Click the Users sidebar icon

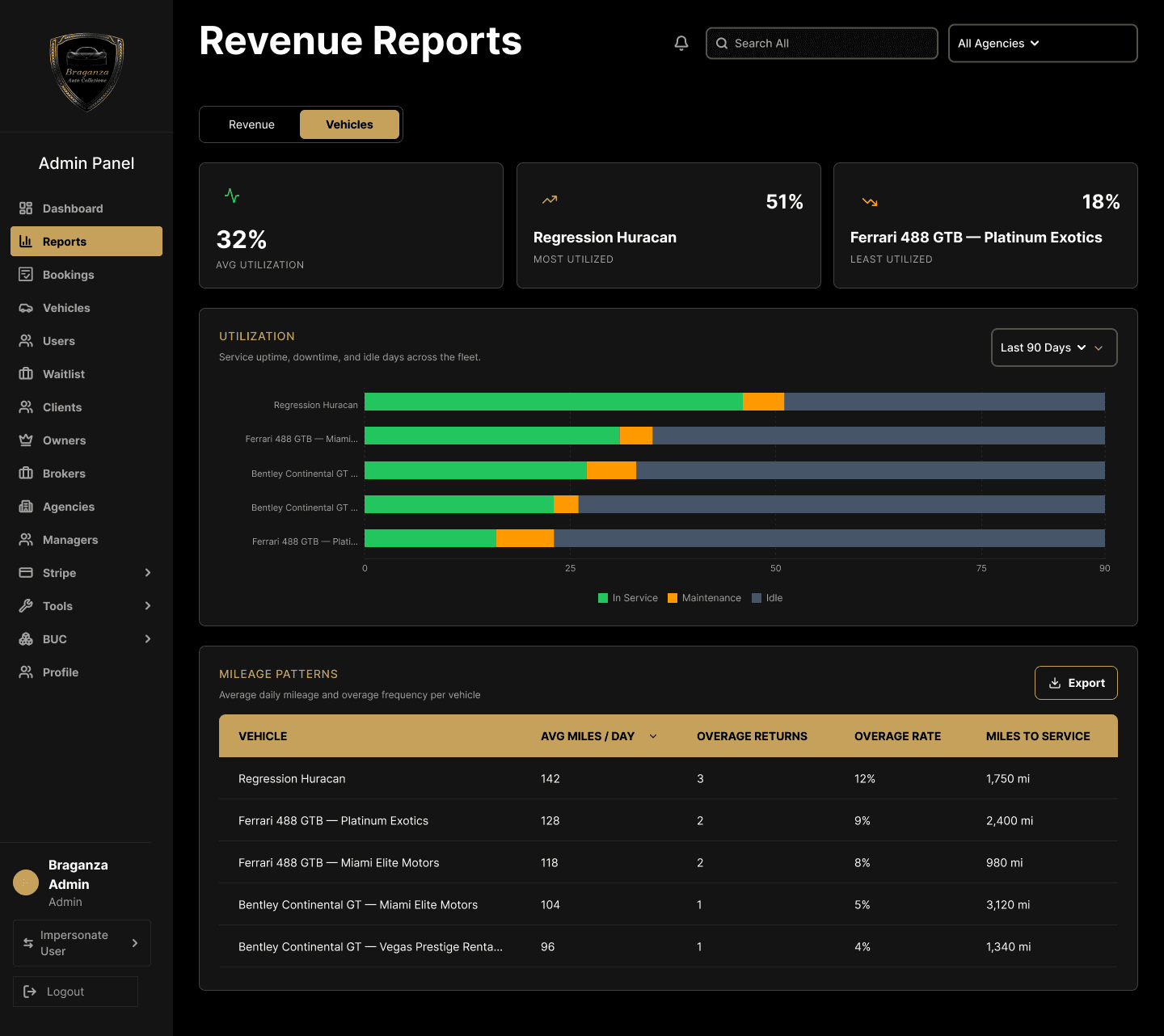(x=26, y=341)
